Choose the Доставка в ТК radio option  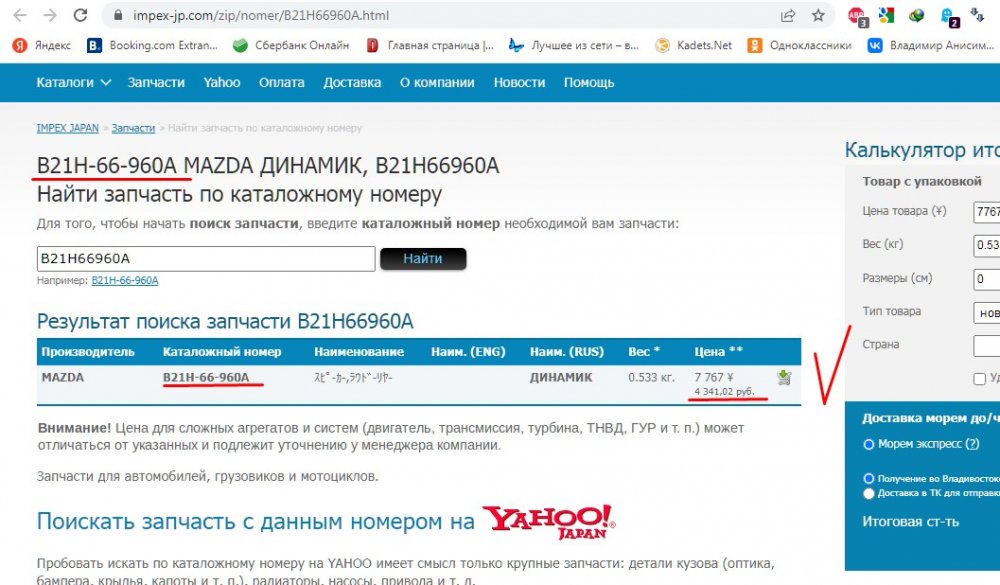pyautogui.click(x=868, y=493)
